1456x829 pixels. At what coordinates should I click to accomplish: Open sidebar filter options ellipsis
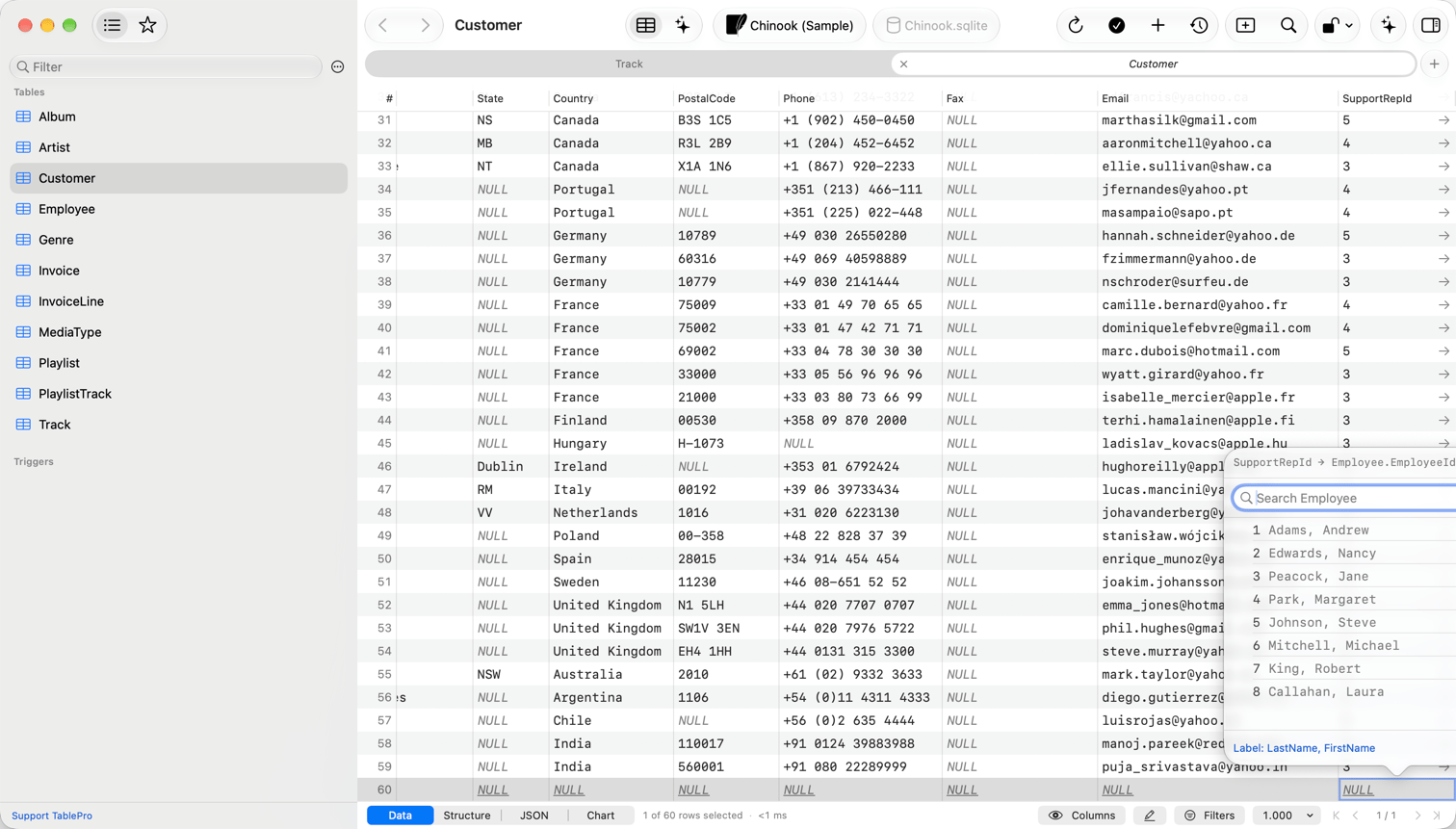338,66
